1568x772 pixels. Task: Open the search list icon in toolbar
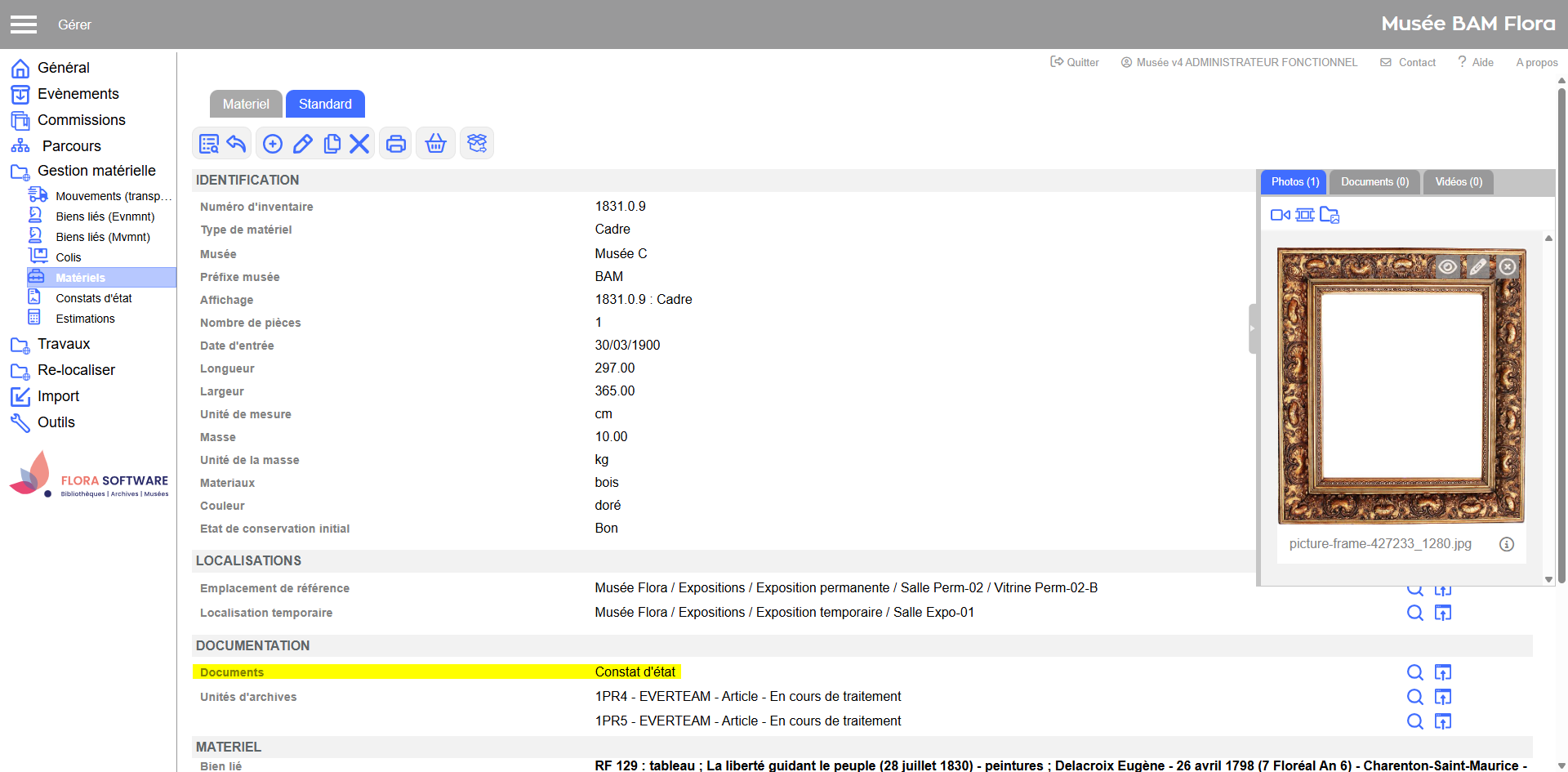[209, 144]
